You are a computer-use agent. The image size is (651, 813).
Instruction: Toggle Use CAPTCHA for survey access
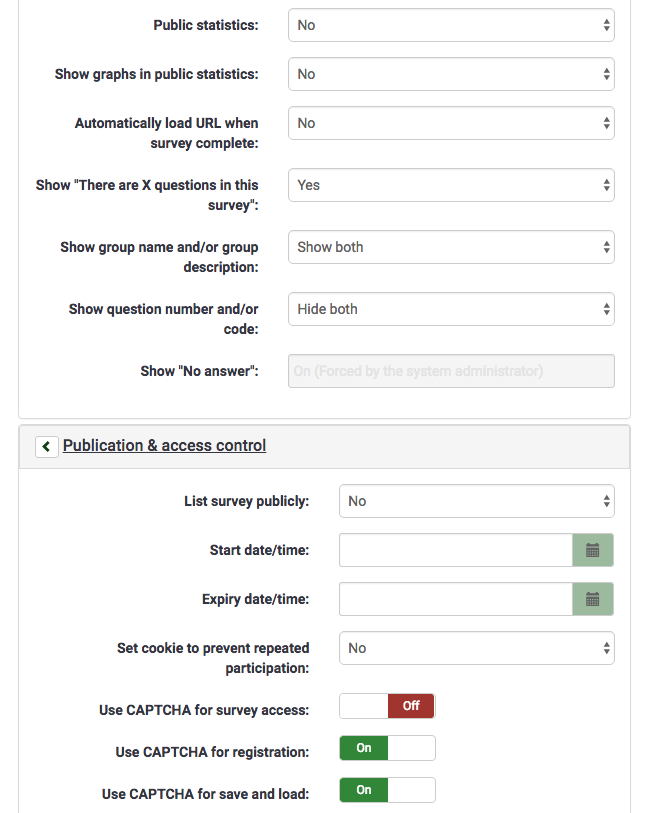[387, 706]
